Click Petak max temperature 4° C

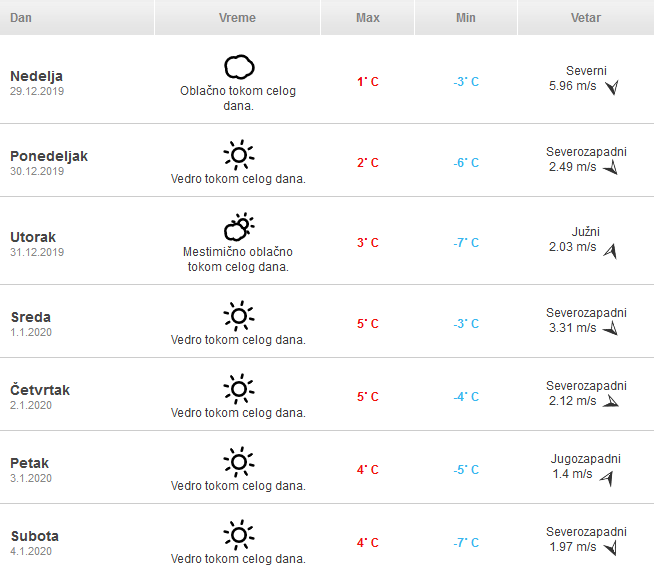[x=368, y=469]
